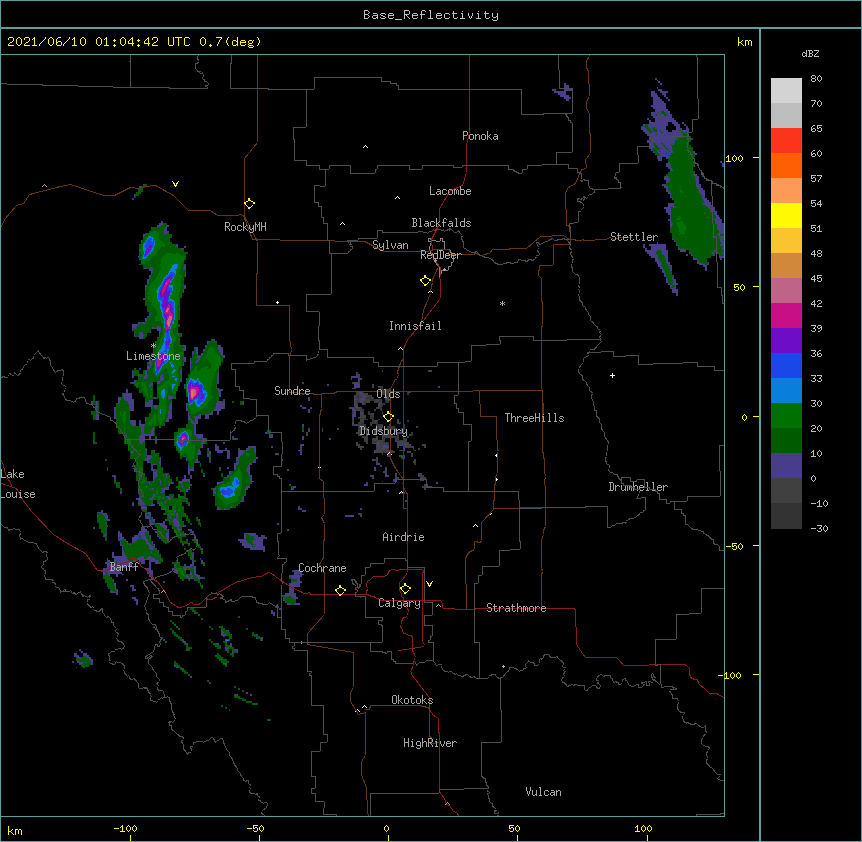Click the yellow V marker northwest of RockyMH
The width and height of the screenshot is (862, 842).
coord(175,184)
